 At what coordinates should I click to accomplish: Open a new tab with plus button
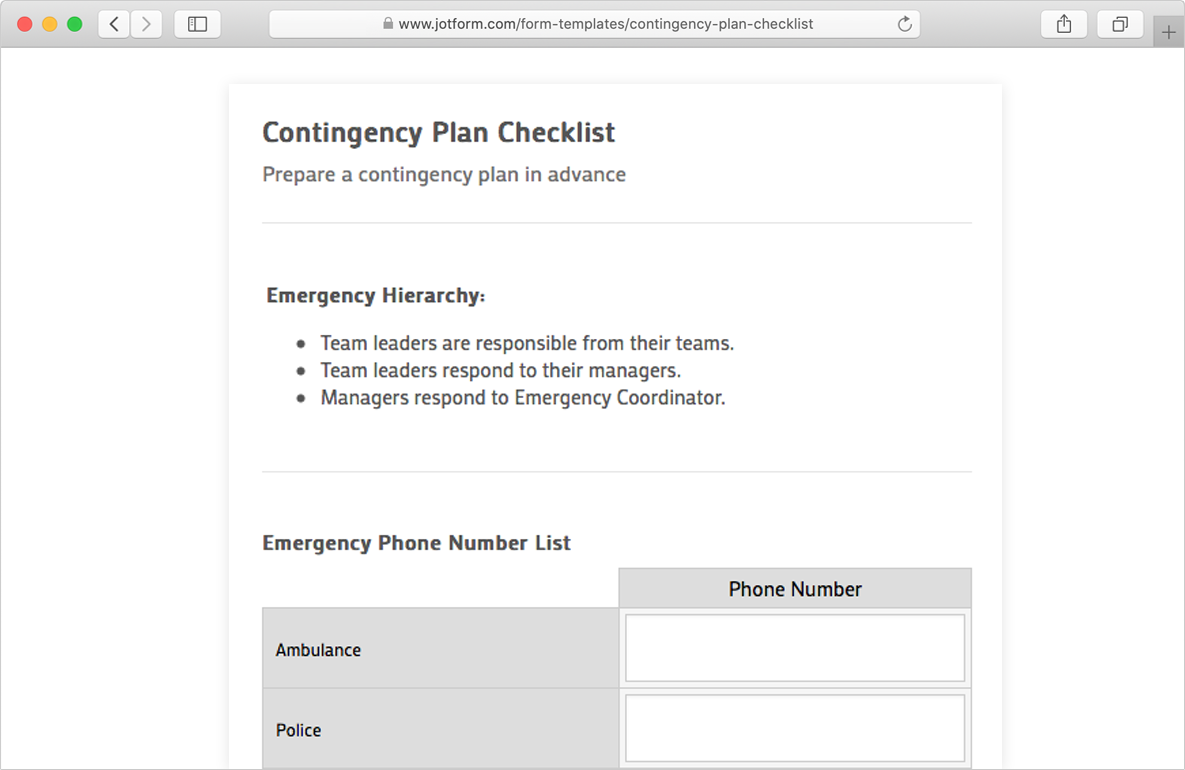coord(1168,32)
